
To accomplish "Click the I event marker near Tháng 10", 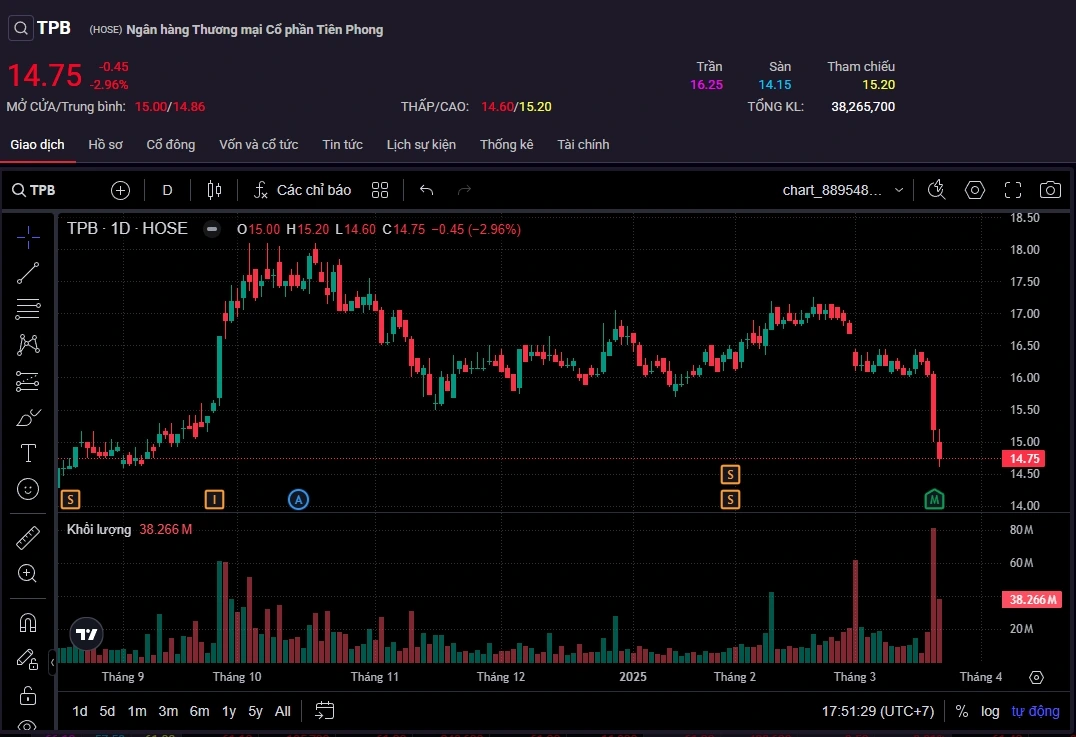I will [215, 500].
